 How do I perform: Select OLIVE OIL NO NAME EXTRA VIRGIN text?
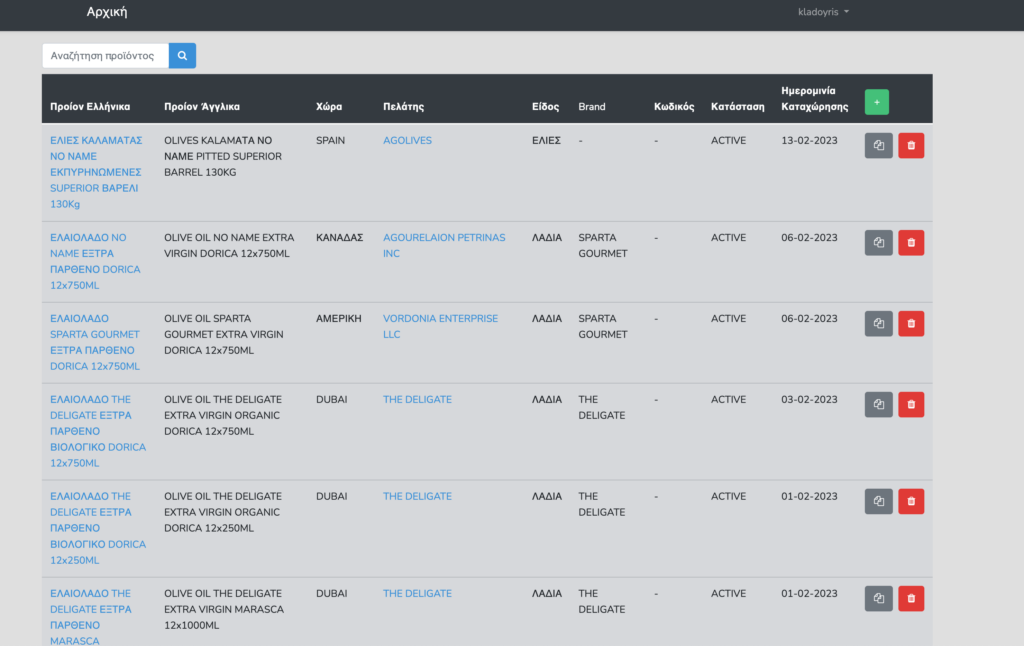(229, 246)
